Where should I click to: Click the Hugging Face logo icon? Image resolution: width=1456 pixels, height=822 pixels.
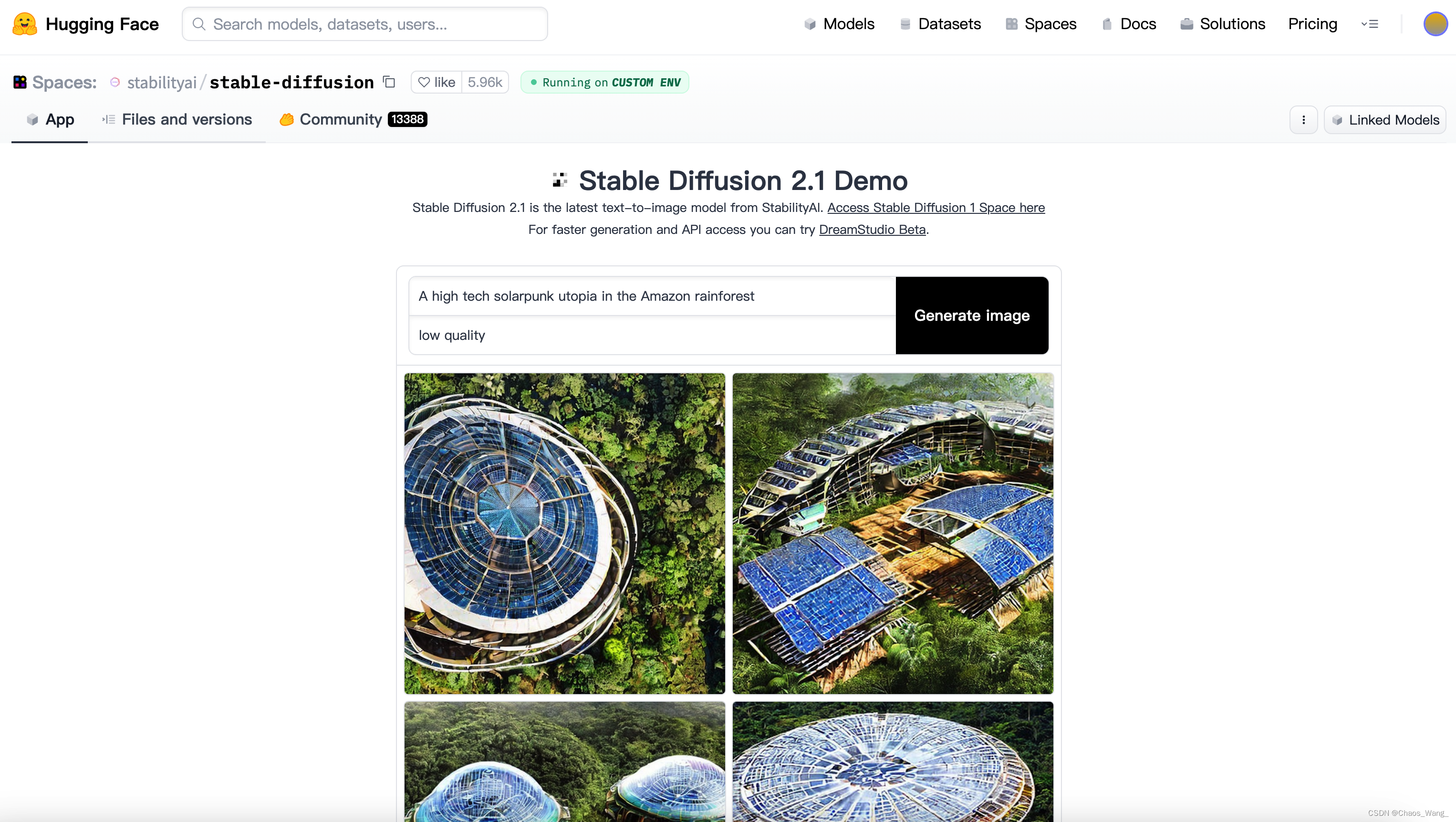coord(24,23)
